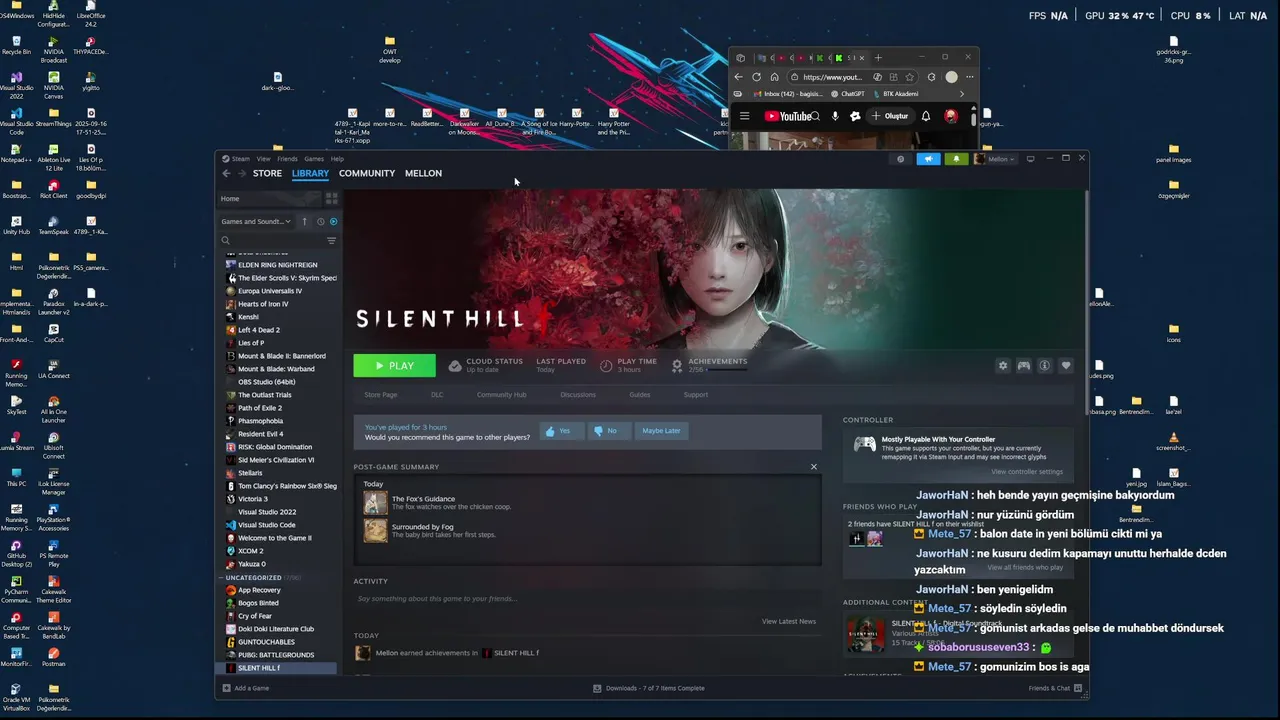Open the game settings gear icon
Viewport: 1280px width, 720px height.
[x=1003, y=366]
